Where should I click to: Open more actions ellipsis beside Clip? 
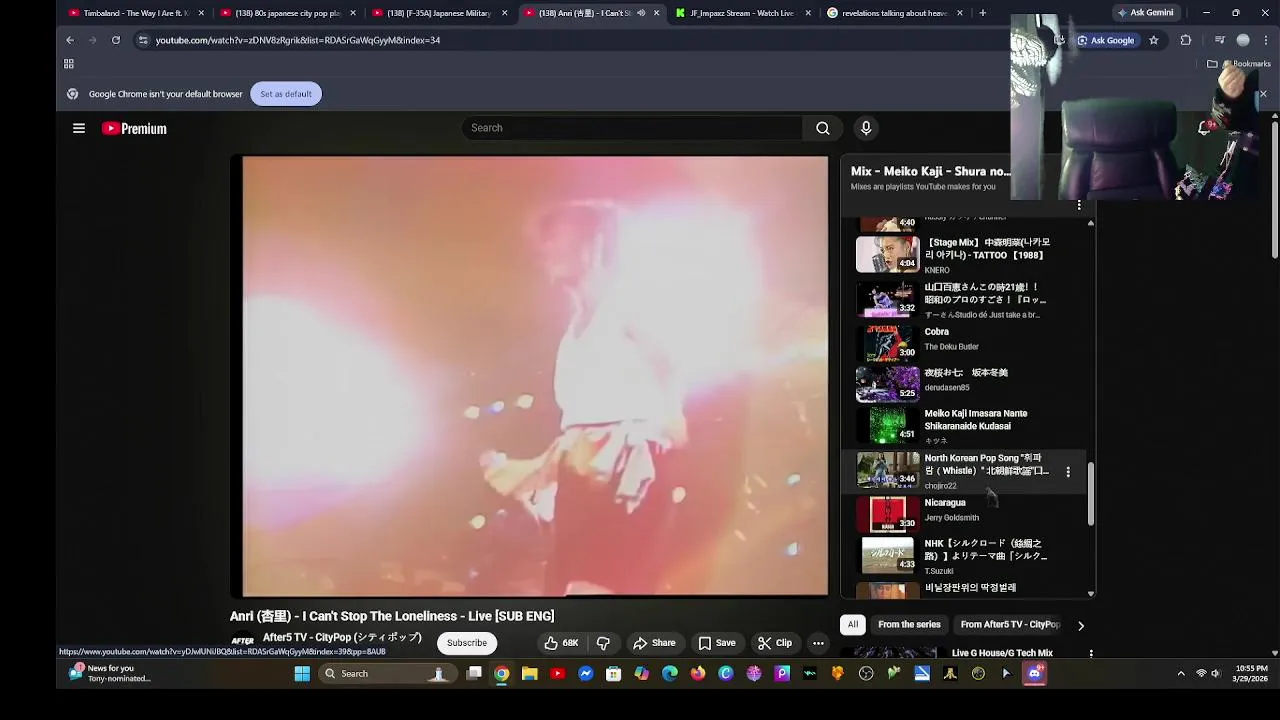[x=818, y=643]
